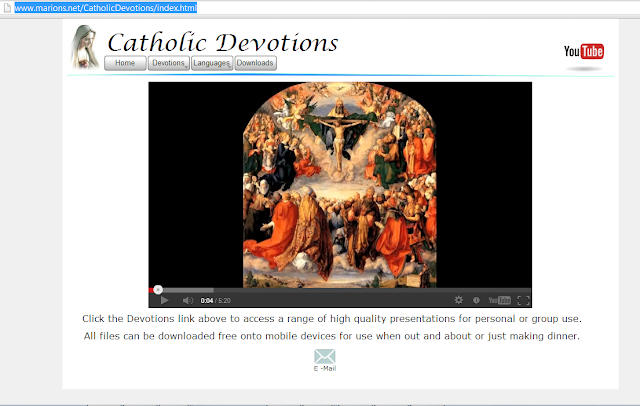
Task: Open the Devotions dropdown menu
Action: click(x=169, y=63)
